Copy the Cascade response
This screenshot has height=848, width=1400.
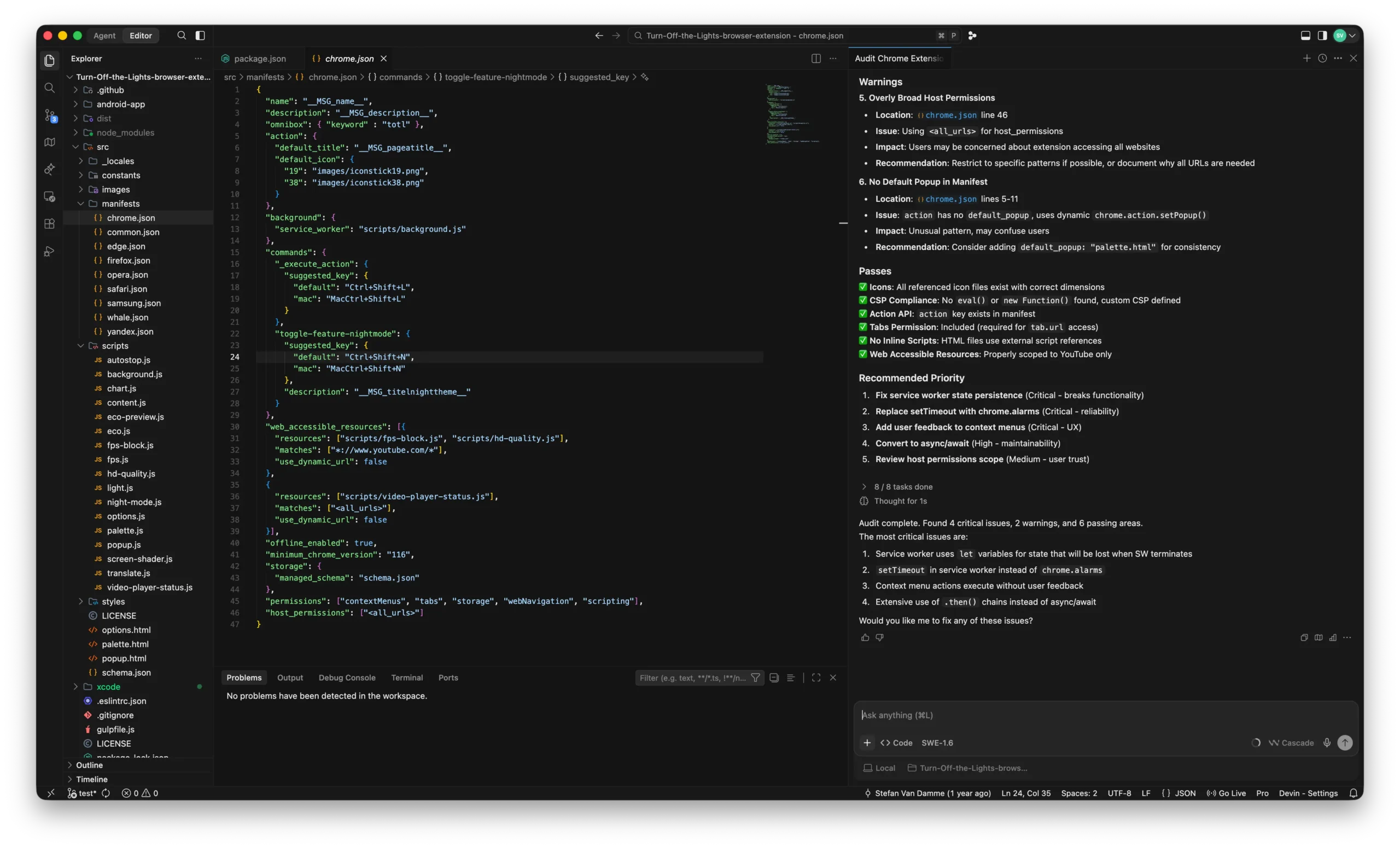pos(1304,638)
